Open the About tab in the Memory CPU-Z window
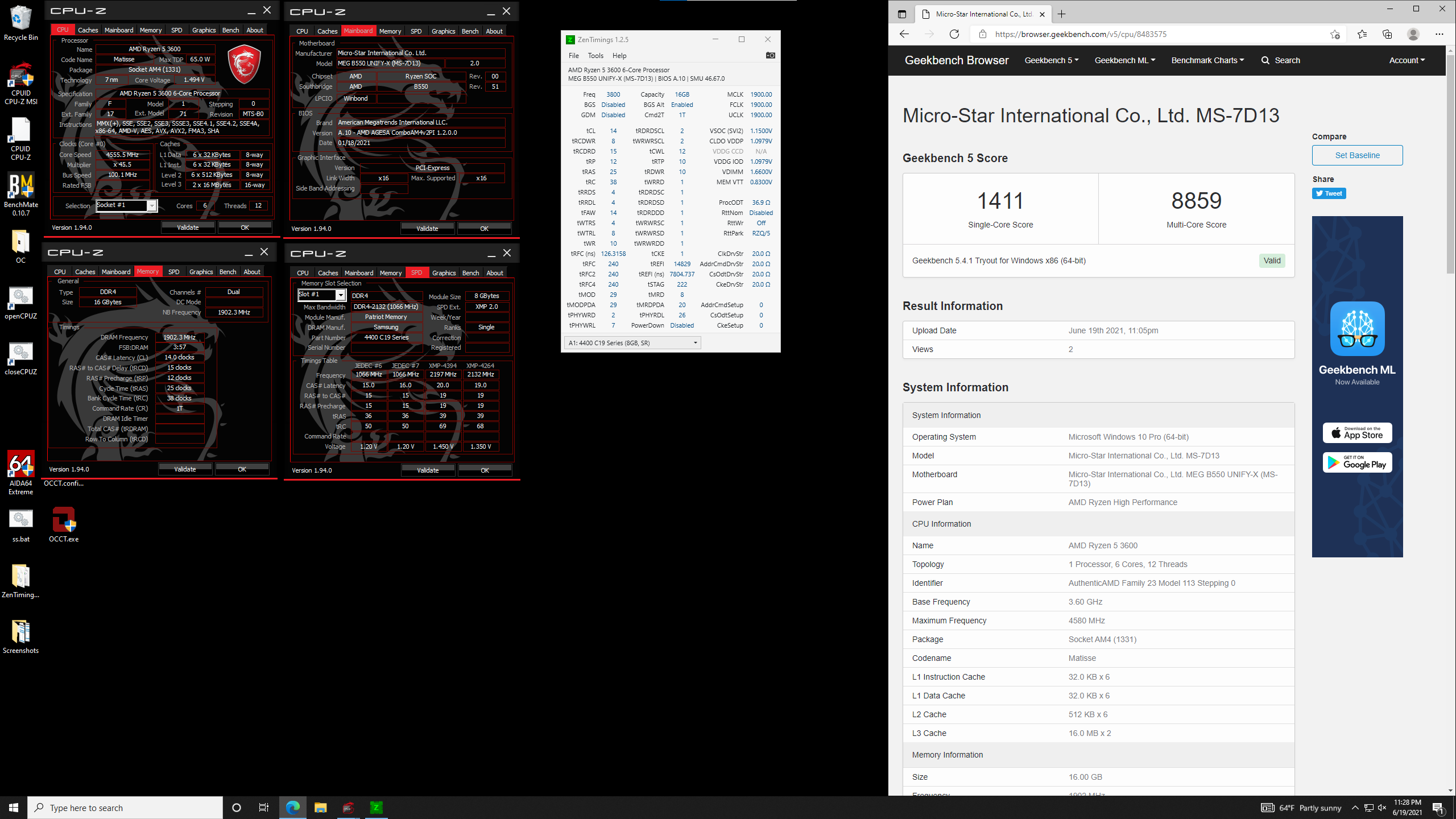The image size is (1456, 819). [x=252, y=272]
